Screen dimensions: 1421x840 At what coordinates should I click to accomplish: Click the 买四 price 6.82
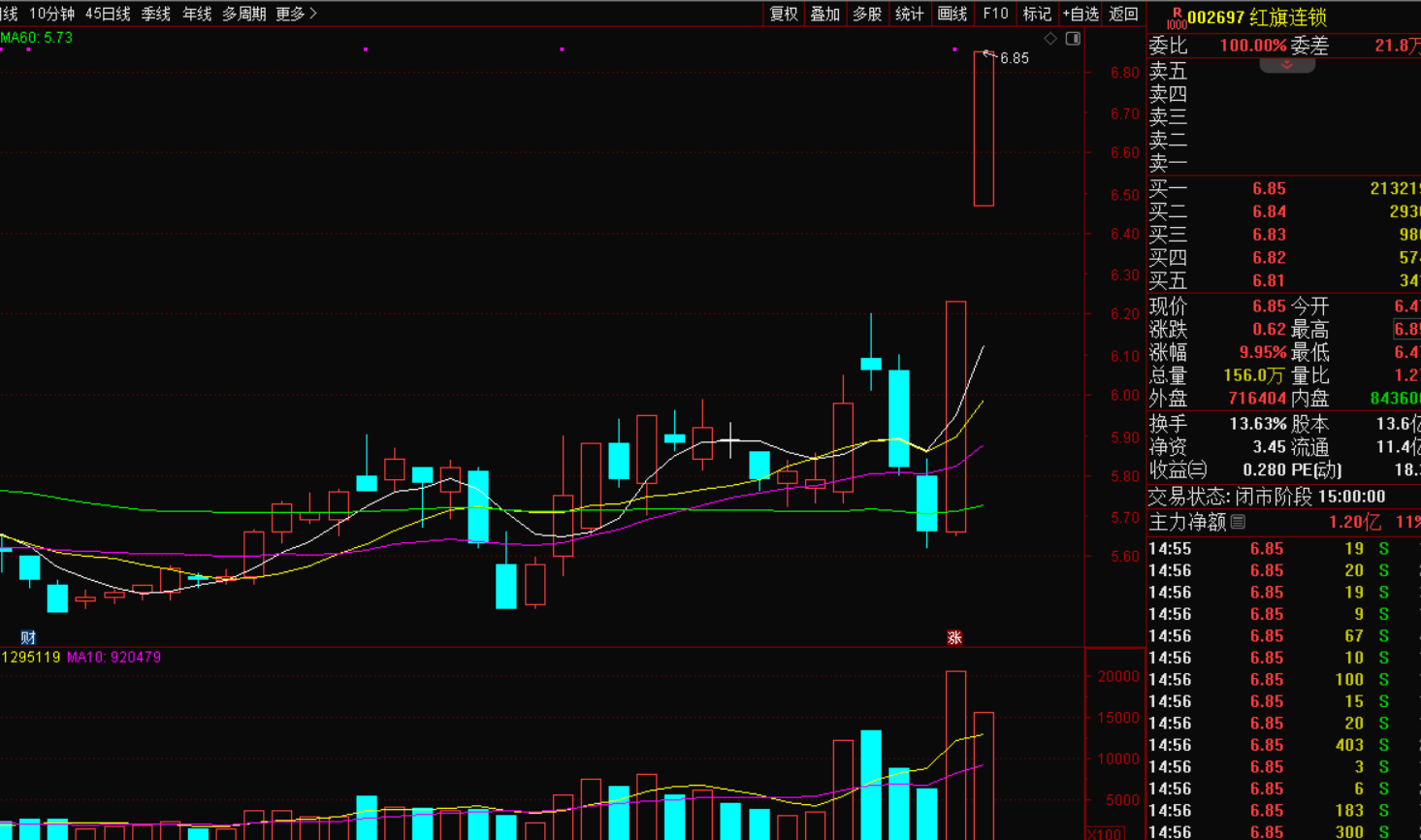tap(1269, 258)
